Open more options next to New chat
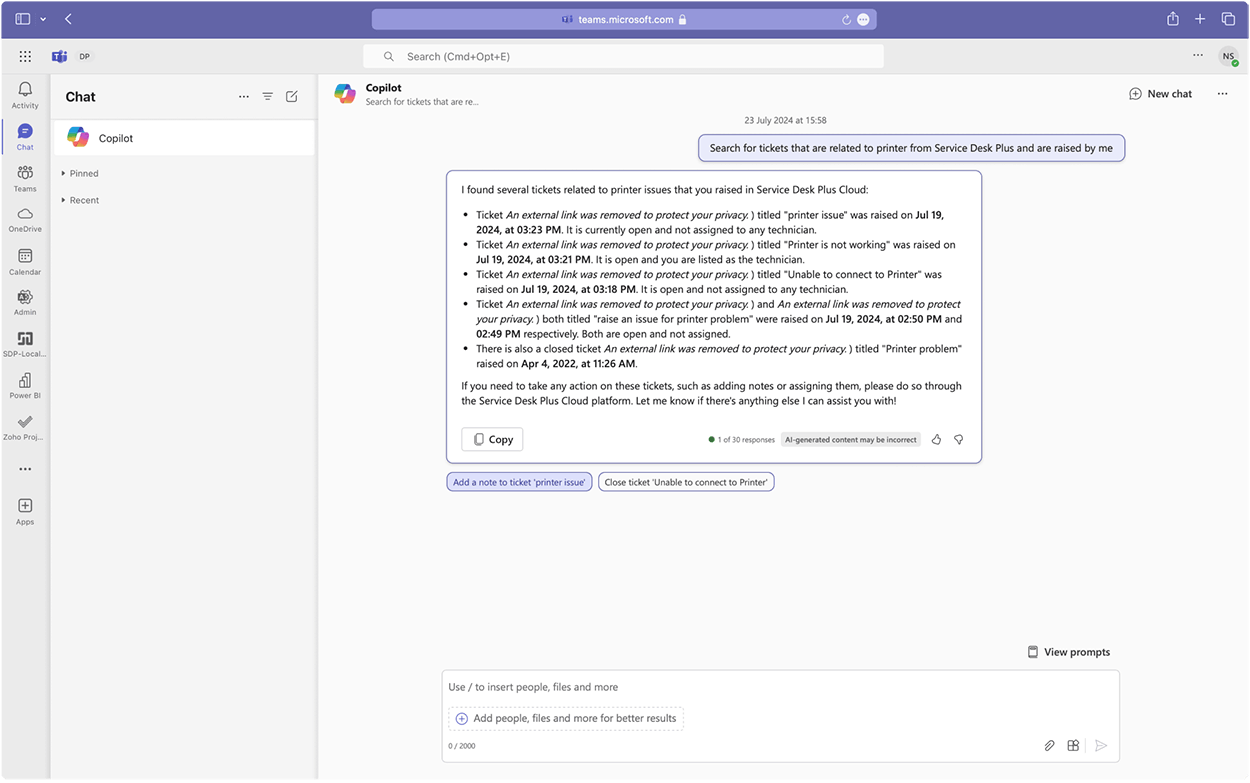 tap(1222, 94)
